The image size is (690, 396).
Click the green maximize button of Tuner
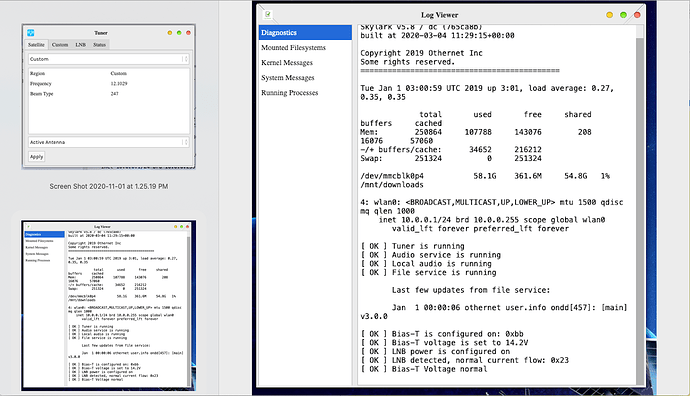pos(179,33)
